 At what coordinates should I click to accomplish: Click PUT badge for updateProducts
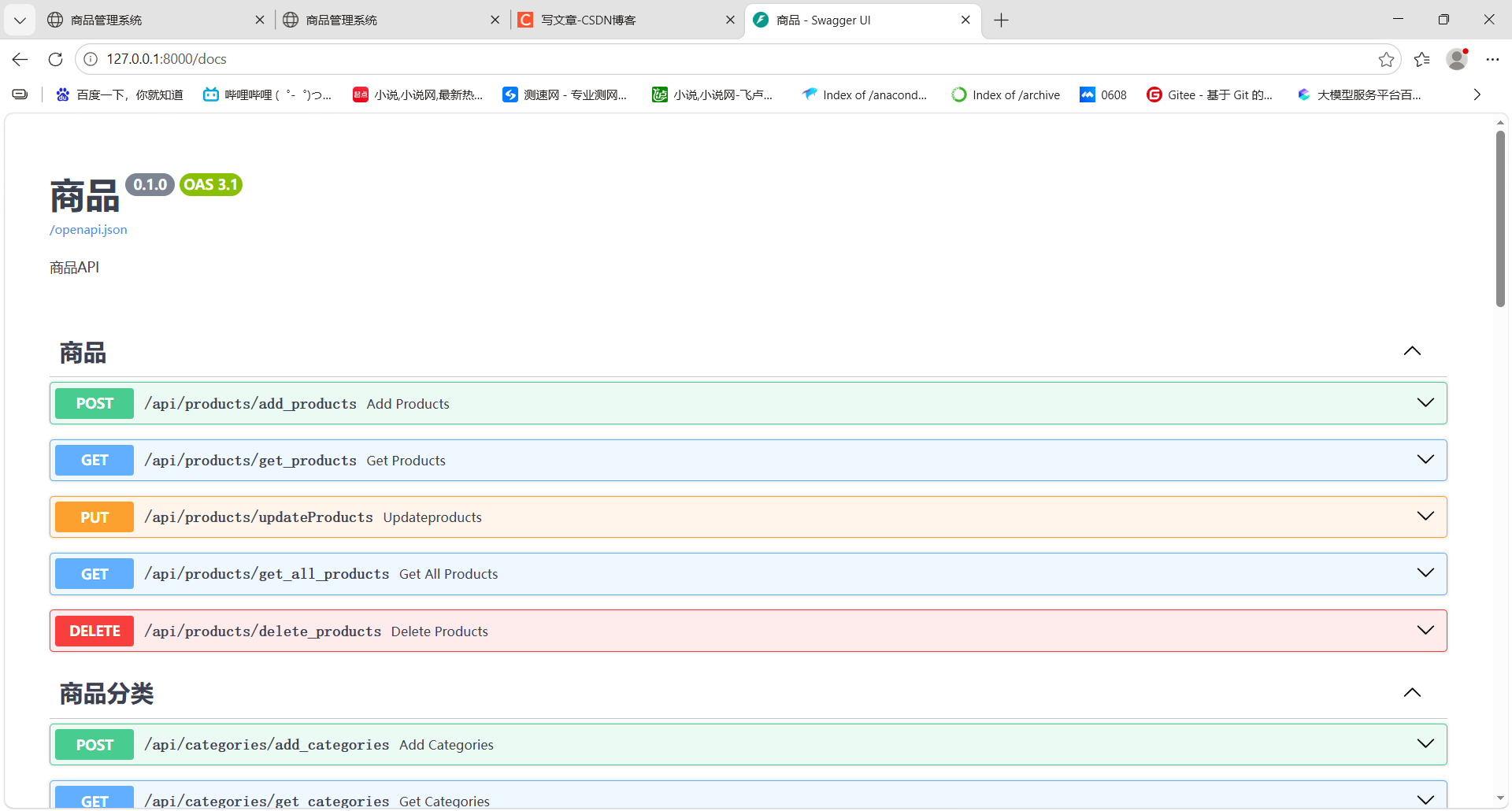pyautogui.click(x=94, y=517)
